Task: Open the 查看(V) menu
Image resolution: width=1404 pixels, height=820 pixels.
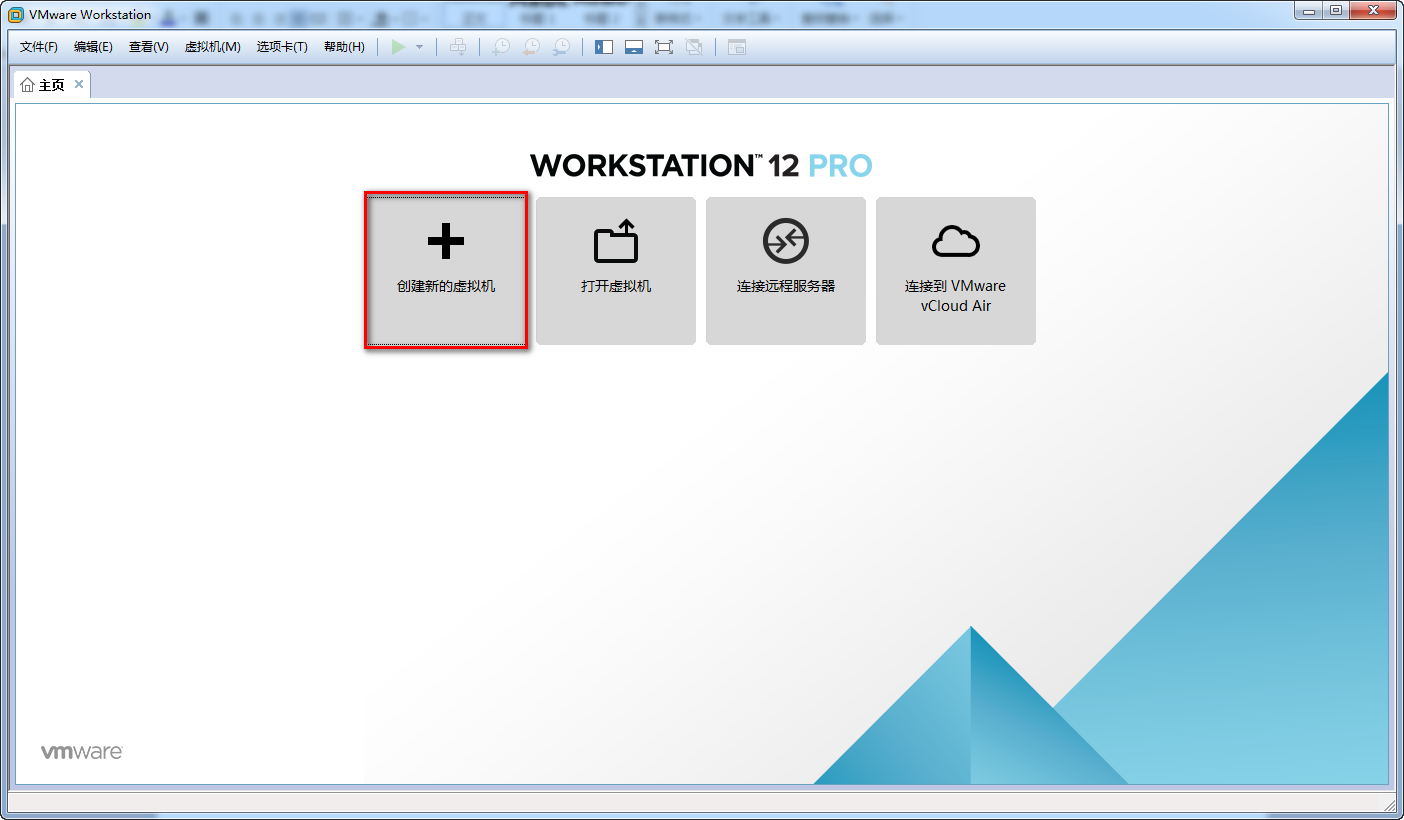Action: tap(148, 47)
